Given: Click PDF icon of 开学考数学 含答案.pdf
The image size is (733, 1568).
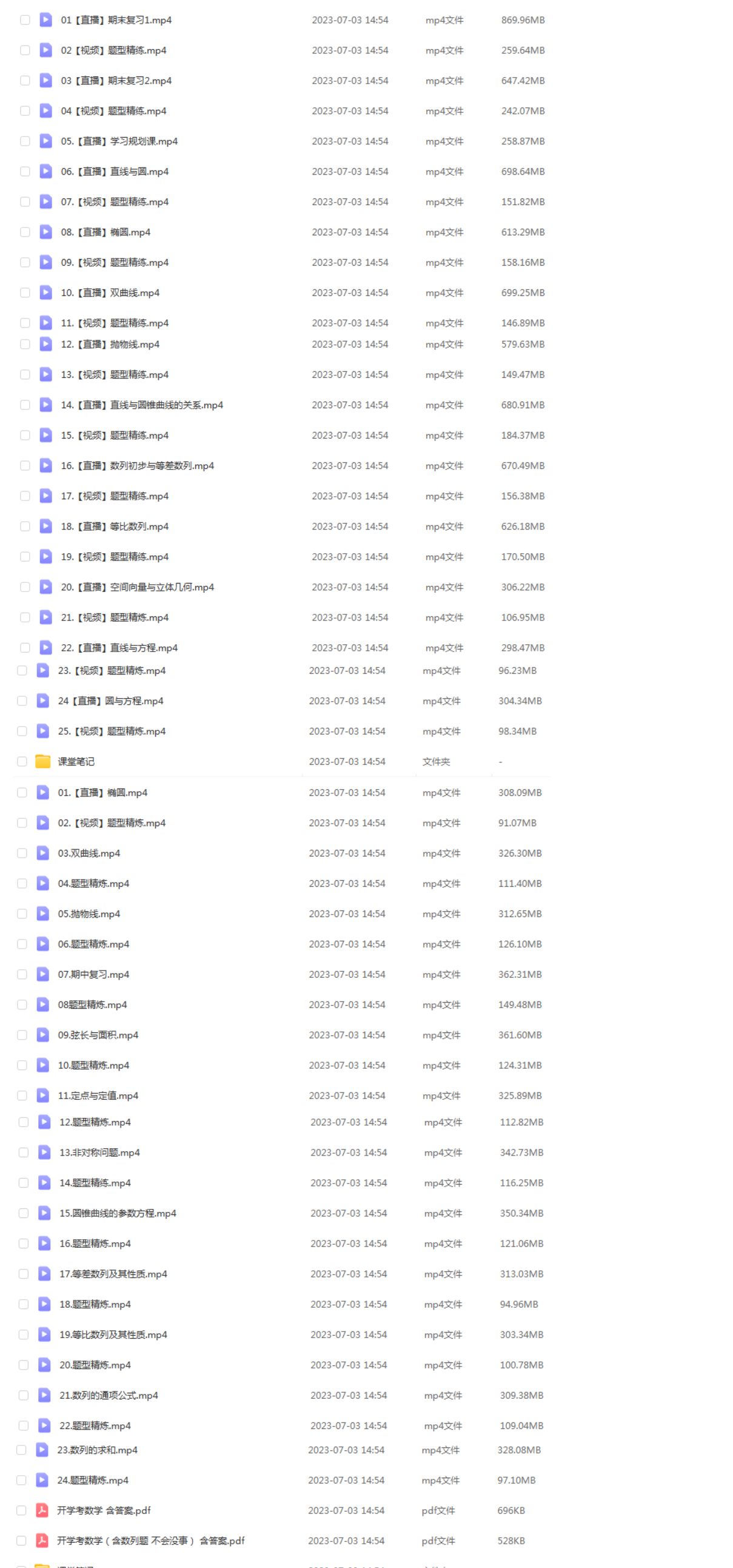Looking at the screenshot, I should point(42,1510).
